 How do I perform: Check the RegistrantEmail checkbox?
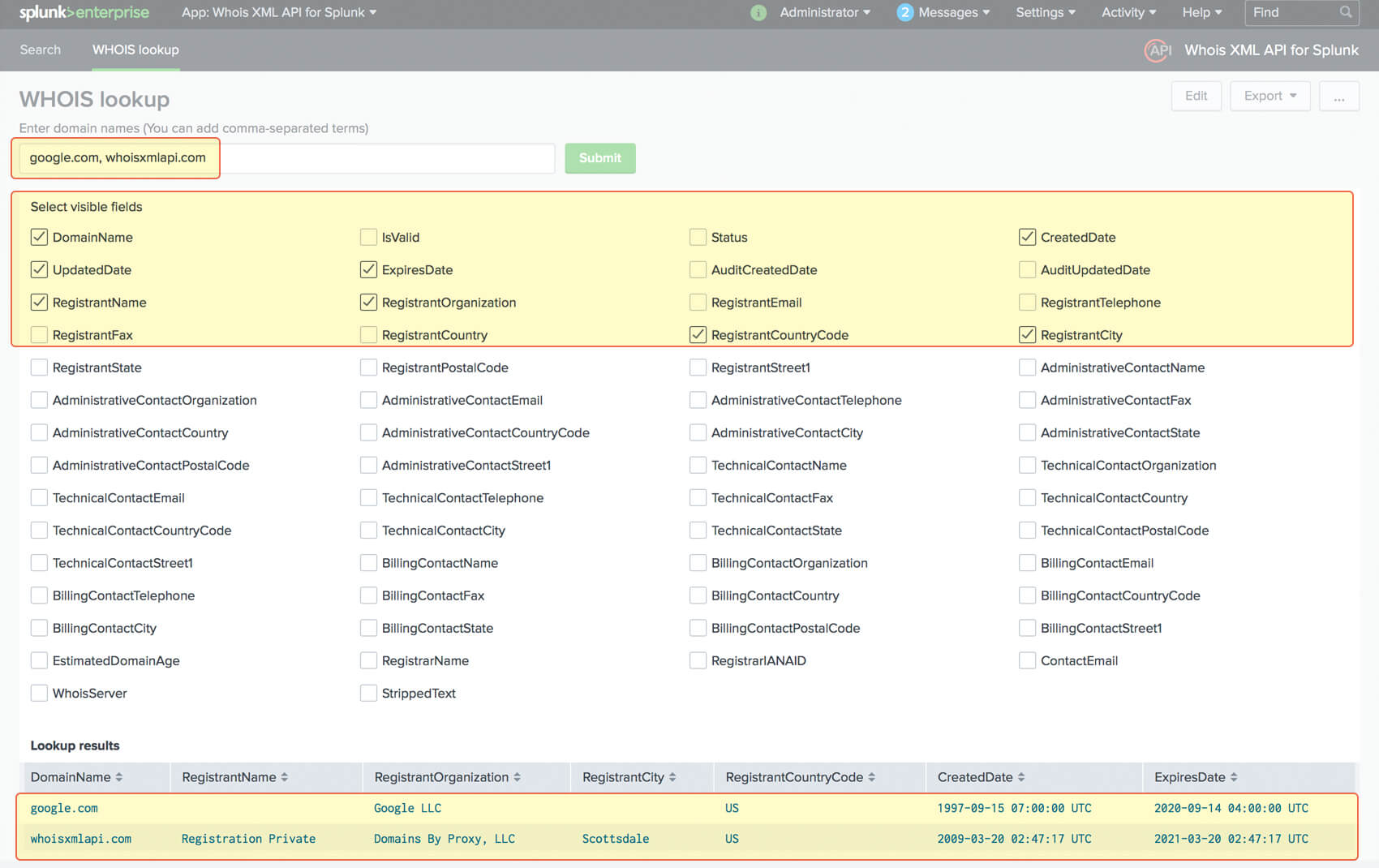coord(698,302)
